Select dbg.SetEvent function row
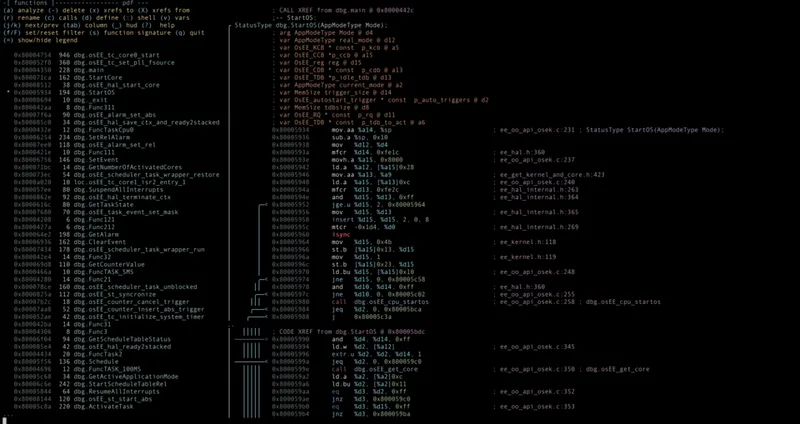The width and height of the screenshot is (800, 424). coord(66,160)
